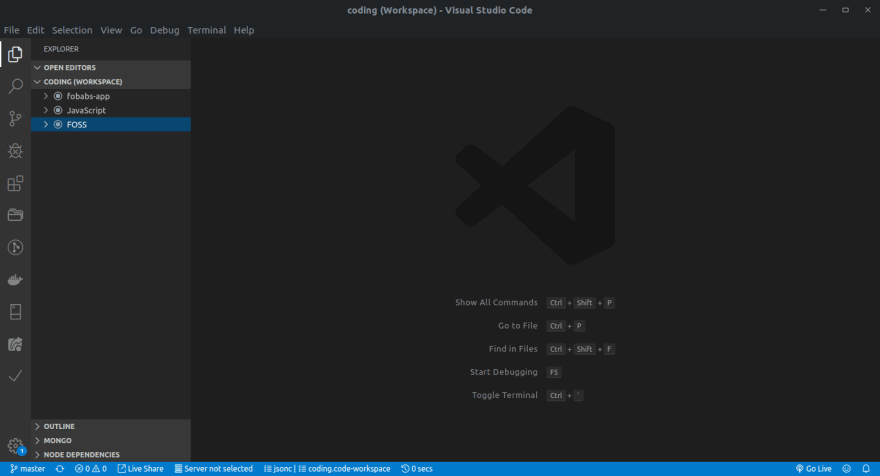This screenshot has width=880, height=476.
Task: Expand the fobabs-app folder chevron
Action: [x=46, y=96]
